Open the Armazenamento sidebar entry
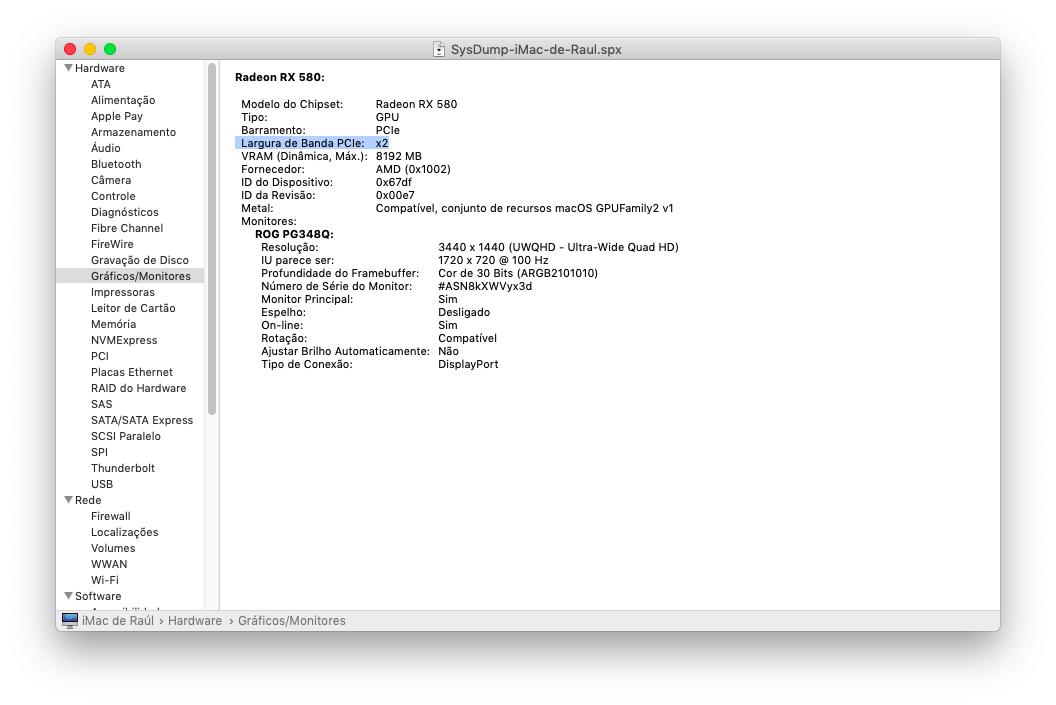 pyautogui.click(x=133, y=132)
